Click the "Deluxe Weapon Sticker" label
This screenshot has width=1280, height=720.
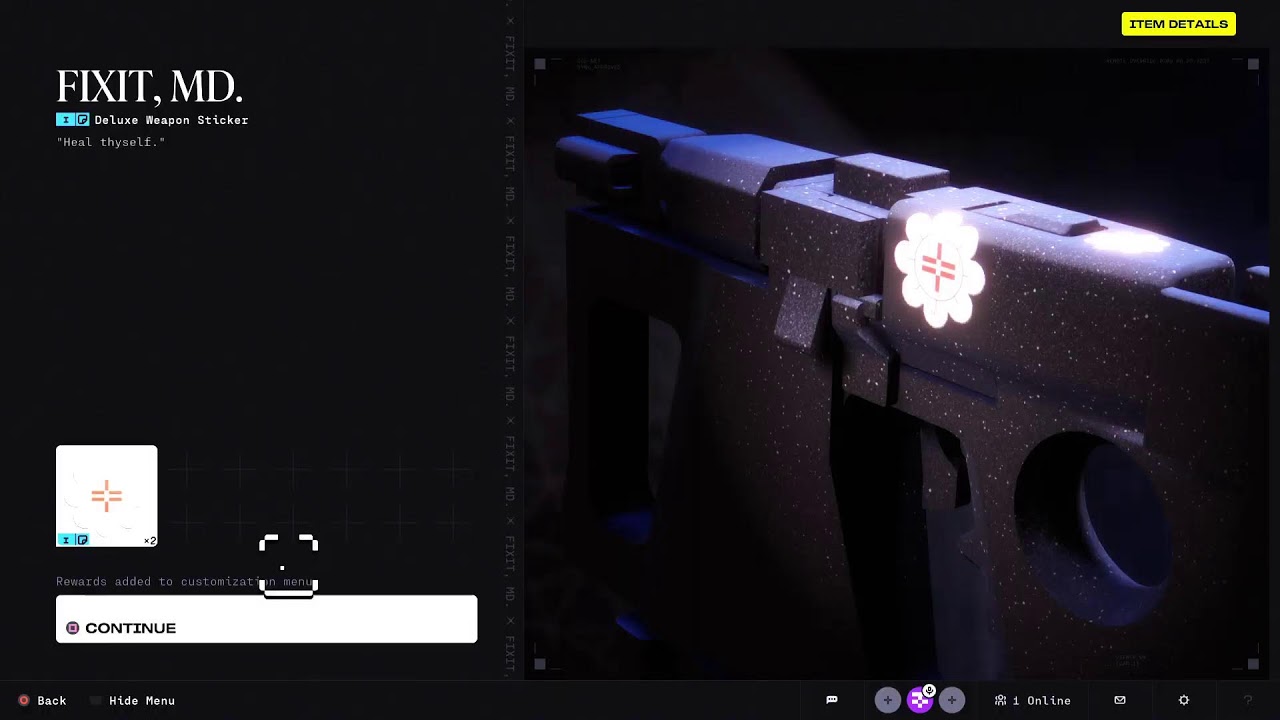171,120
